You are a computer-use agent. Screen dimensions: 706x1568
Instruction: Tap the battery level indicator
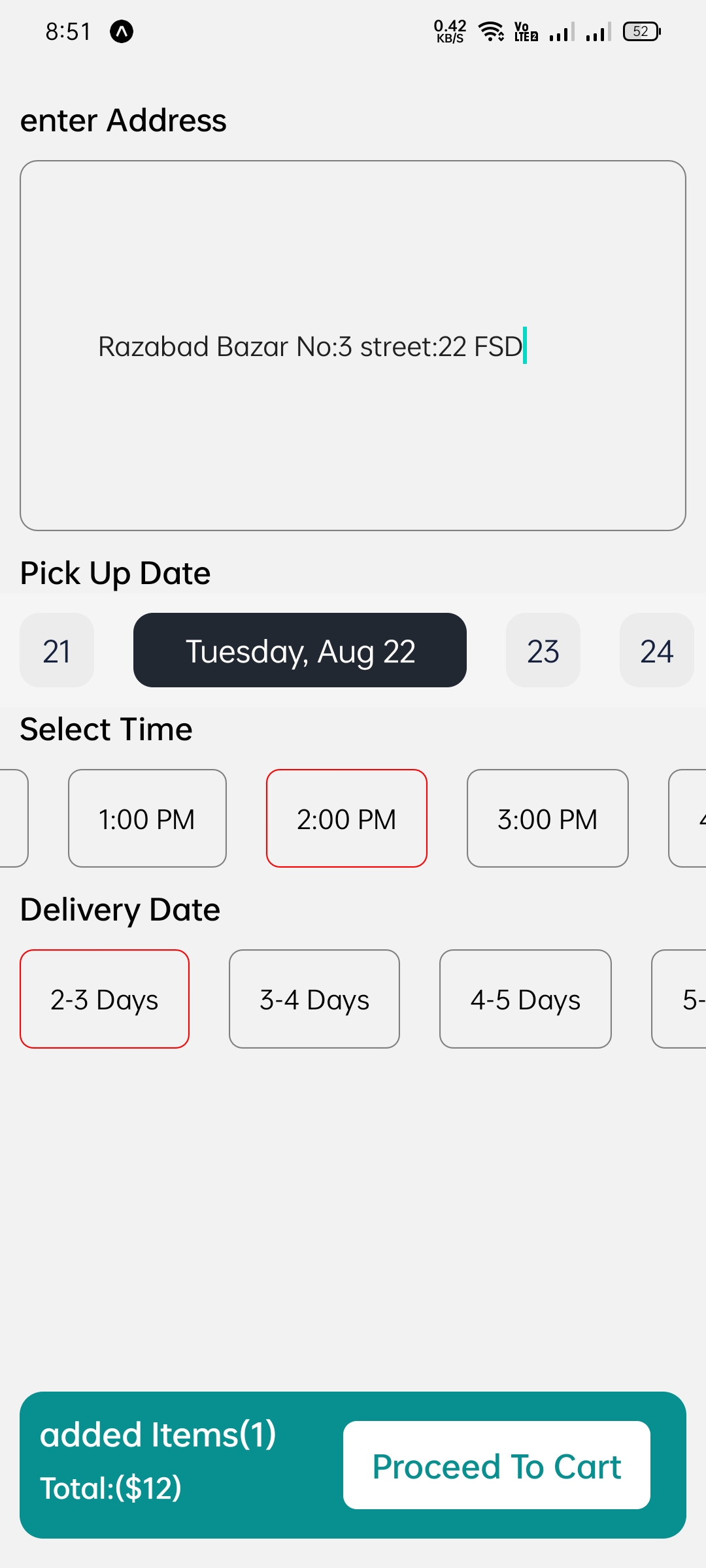(642, 31)
